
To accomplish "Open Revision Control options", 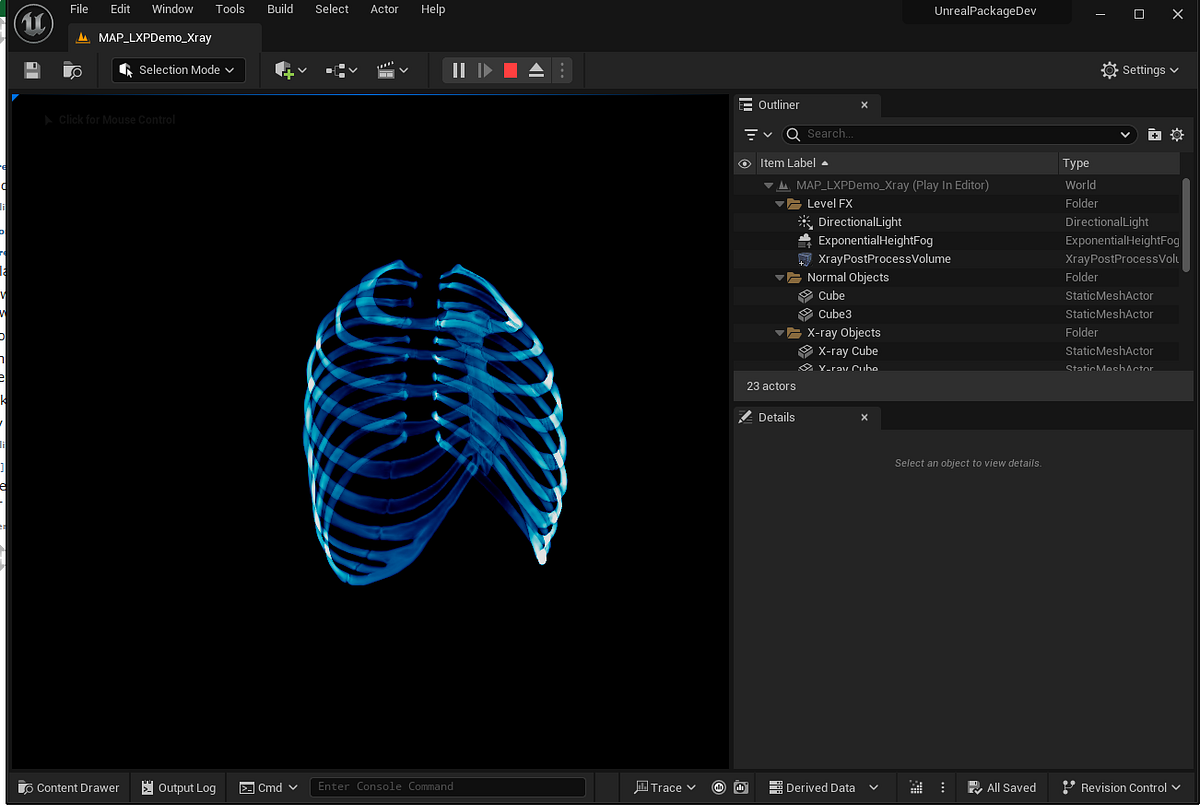I will 1120,787.
